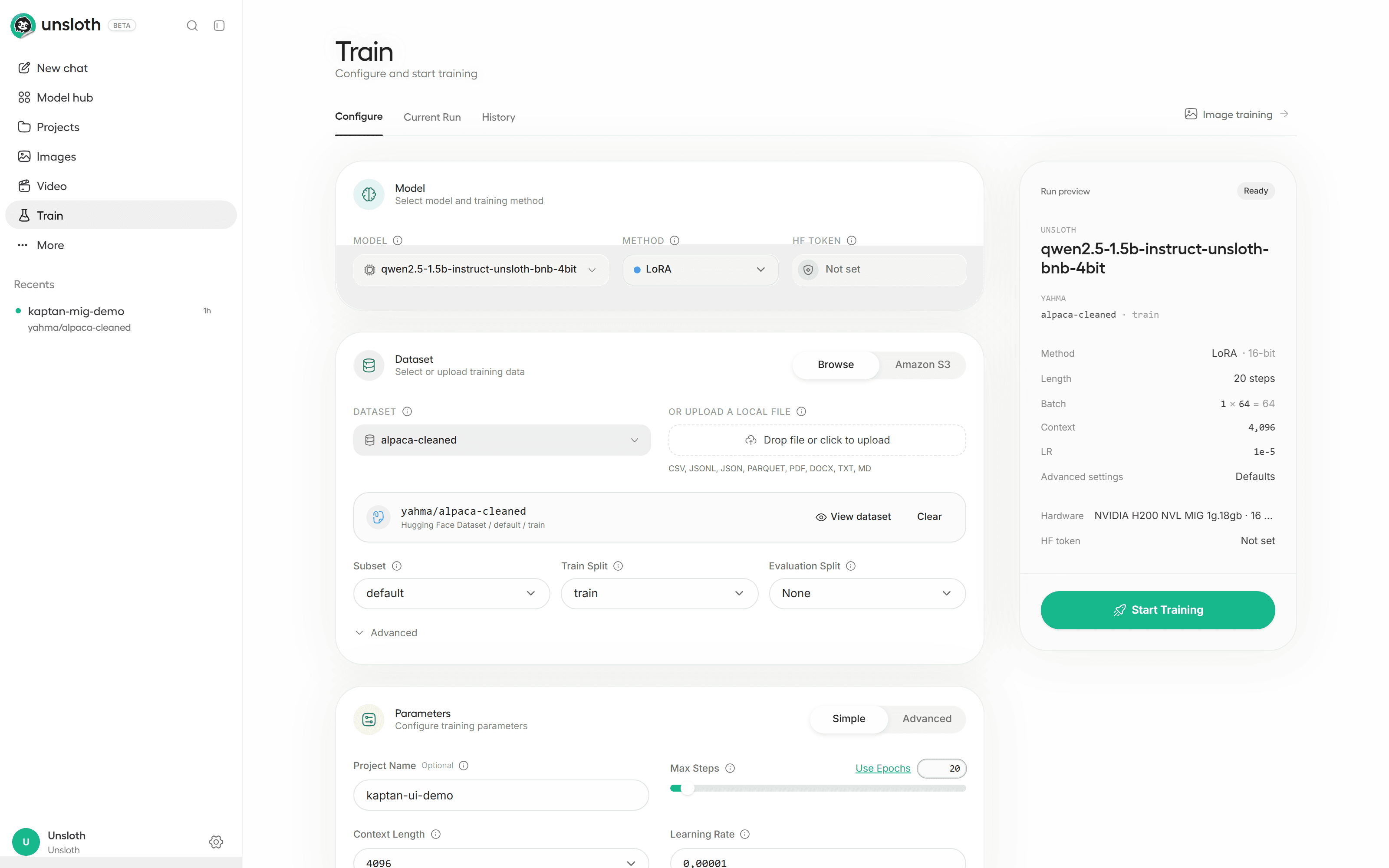Open New chat from sidebar
Viewport: 1389px width, 868px height.
pos(121,68)
